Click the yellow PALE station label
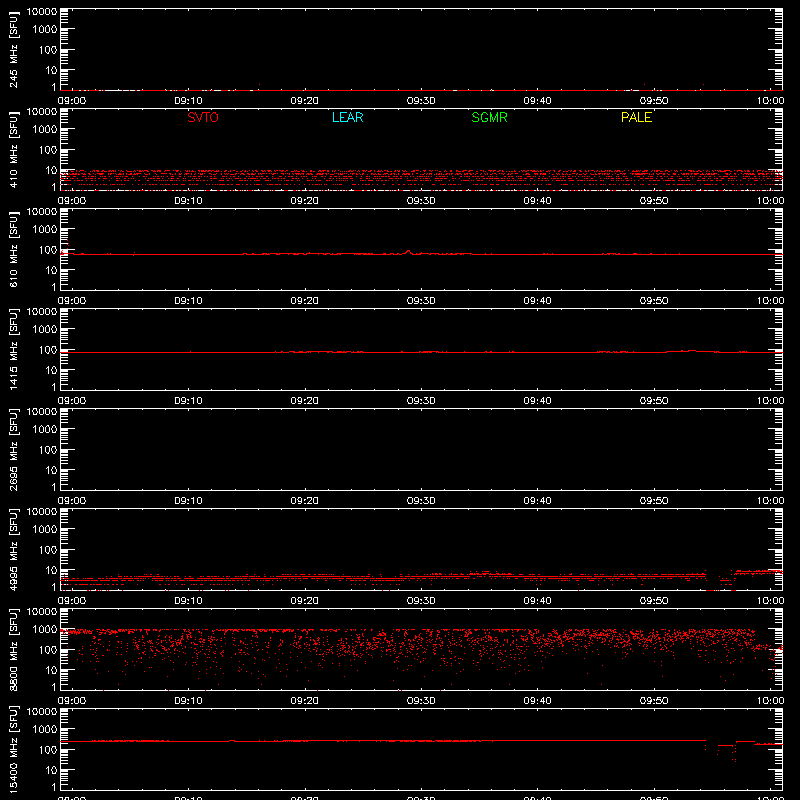The image size is (800, 800). click(x=636, y=117)
